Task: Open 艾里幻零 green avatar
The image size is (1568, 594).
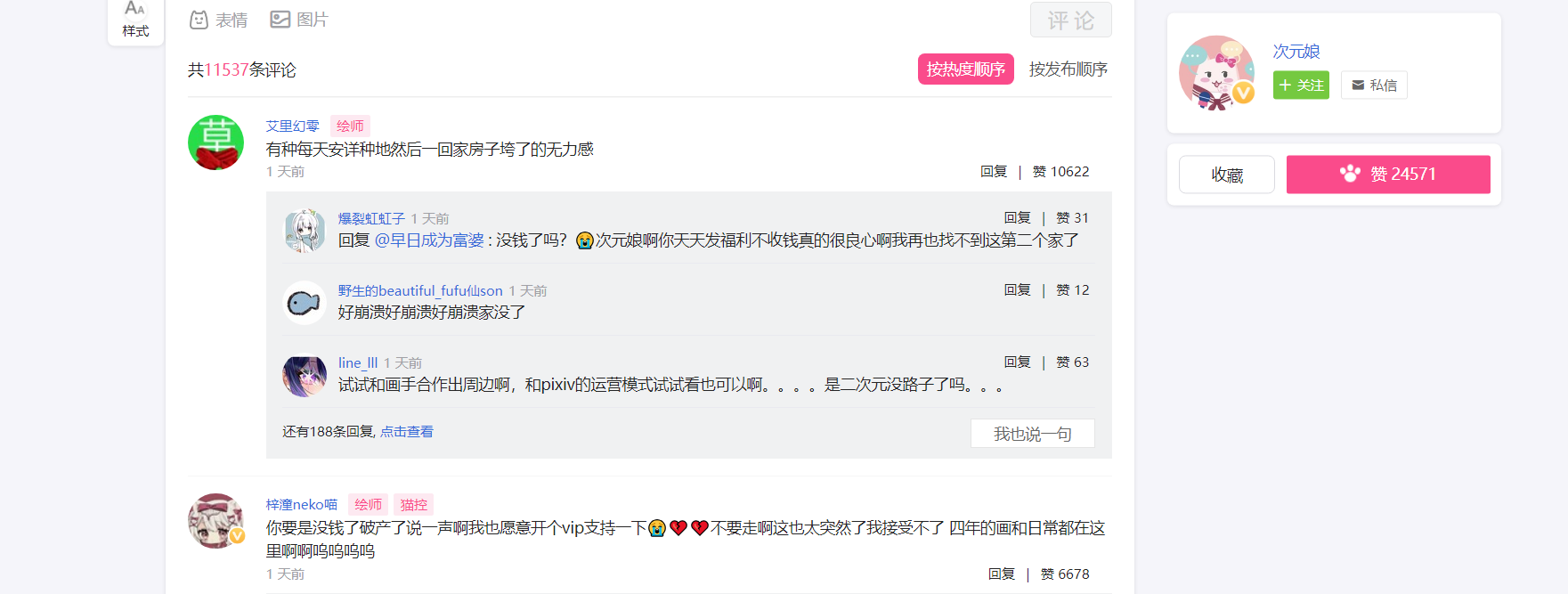Action: coord(215,142)
